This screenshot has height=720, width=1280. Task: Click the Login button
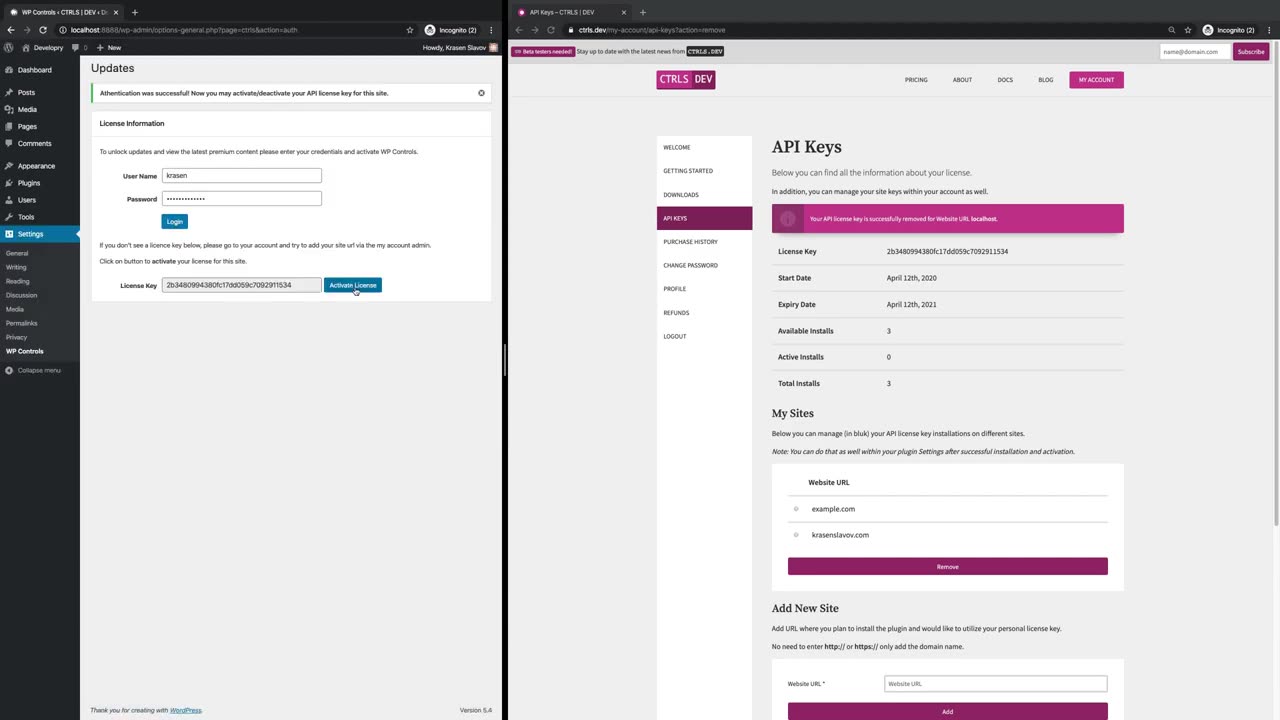tap(175, 221)
